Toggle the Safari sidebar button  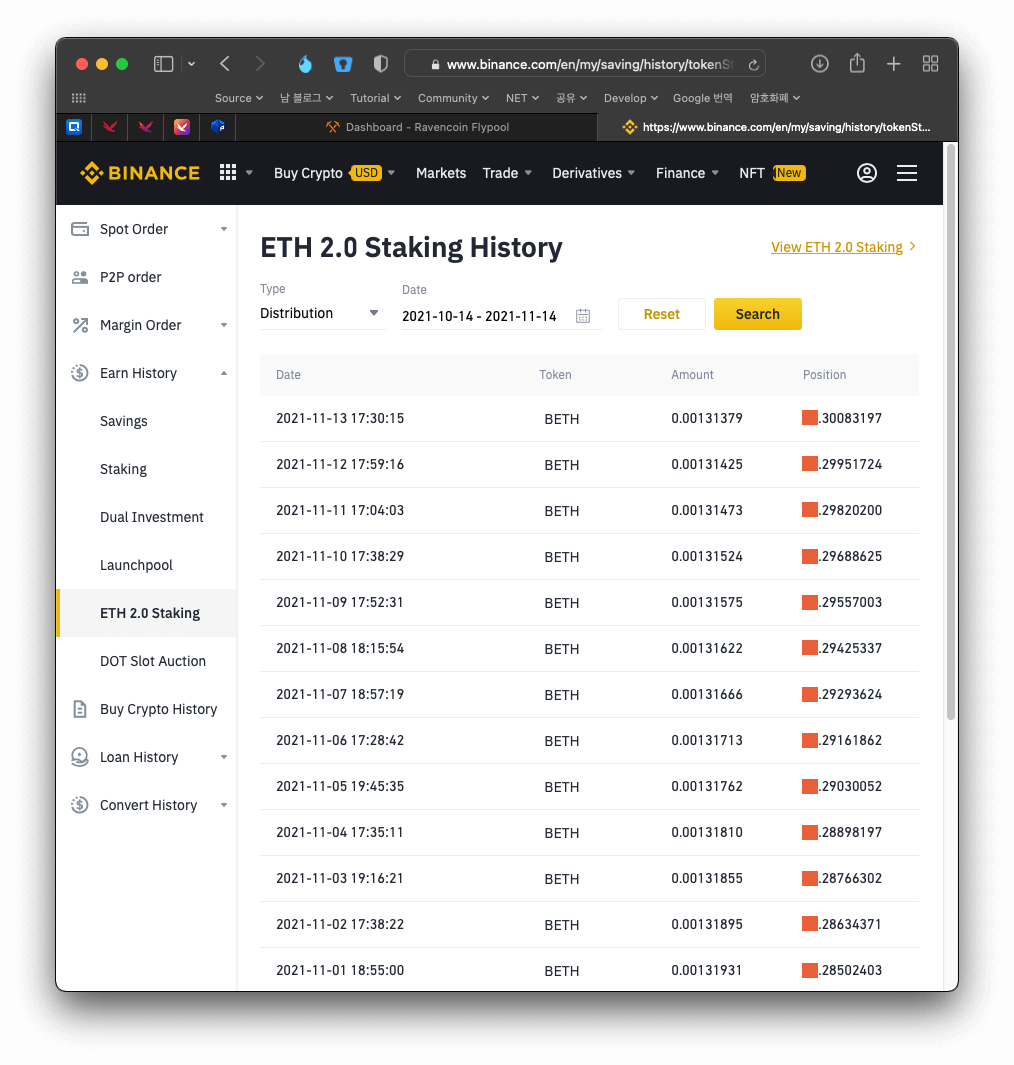[x=163, y=64]
